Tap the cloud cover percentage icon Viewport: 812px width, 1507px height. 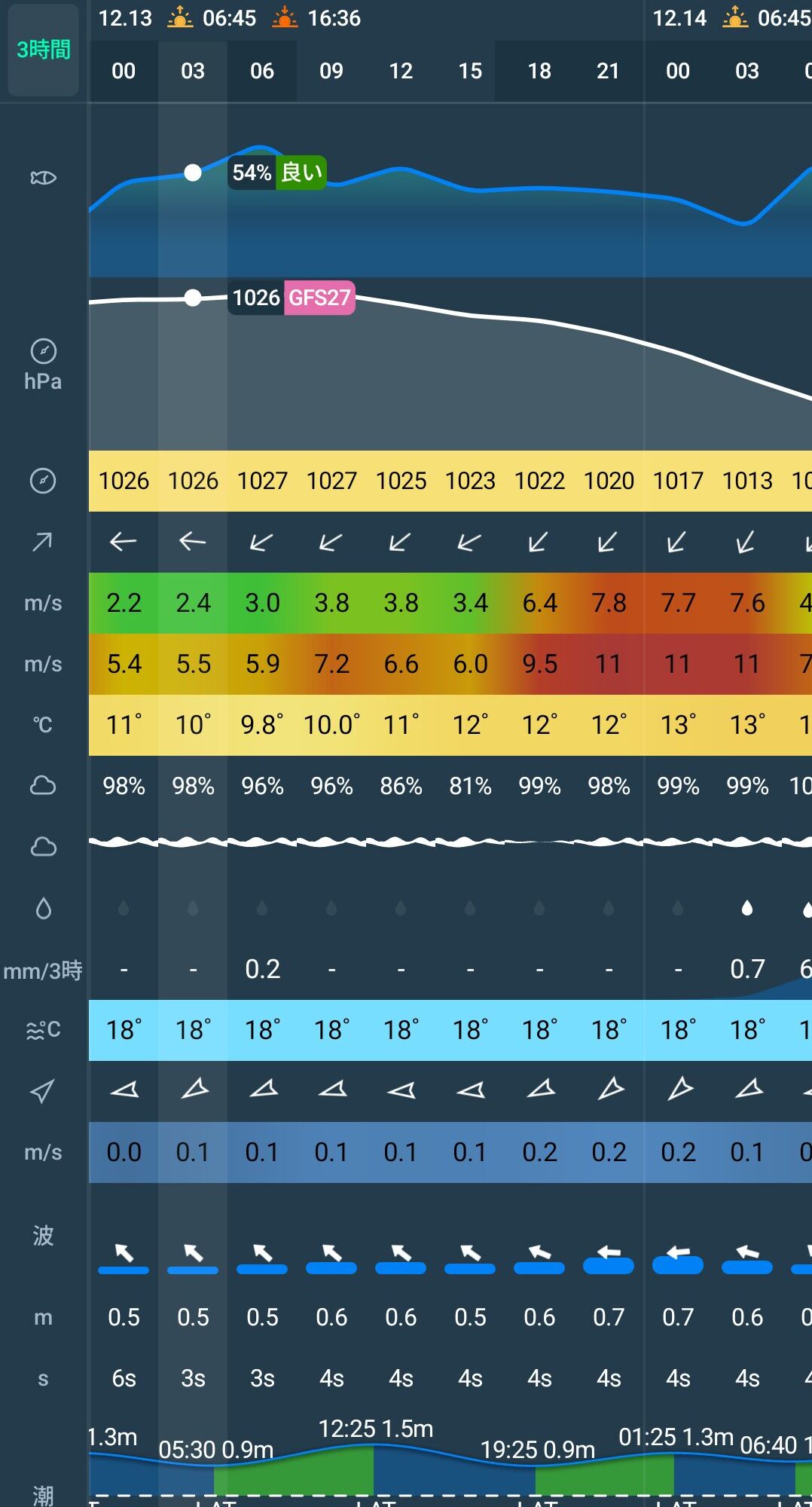click(x=43, y=786)
